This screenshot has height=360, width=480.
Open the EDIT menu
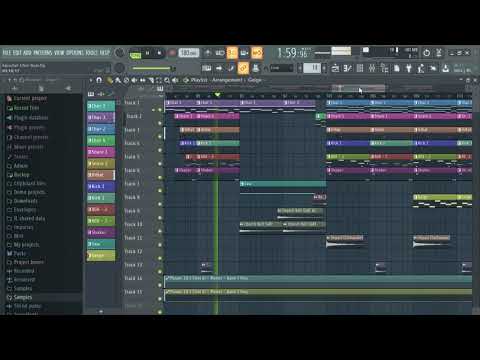coord(18,53)
